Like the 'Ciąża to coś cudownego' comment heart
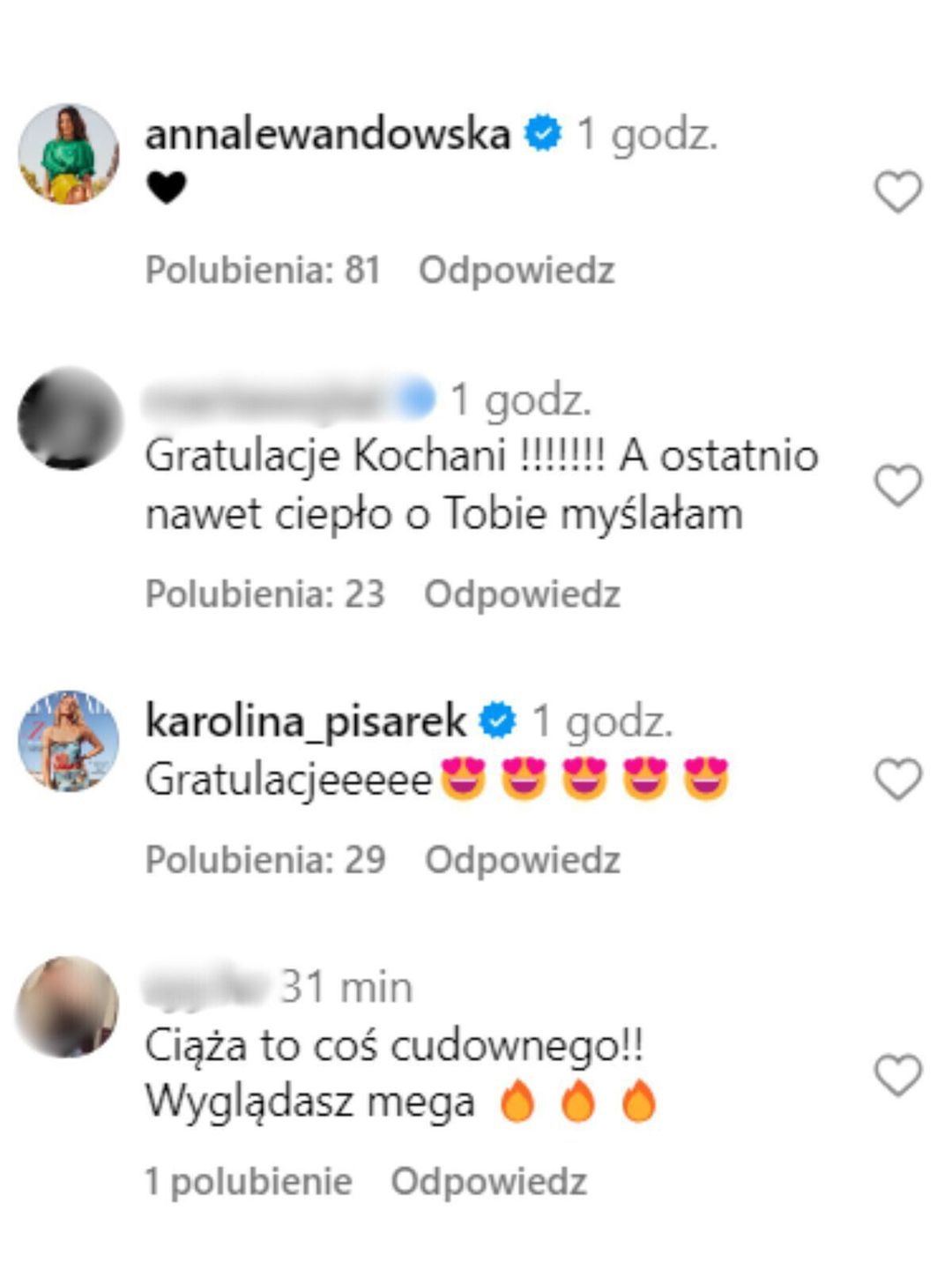The image size is (952, 1270). point(897,1074)
